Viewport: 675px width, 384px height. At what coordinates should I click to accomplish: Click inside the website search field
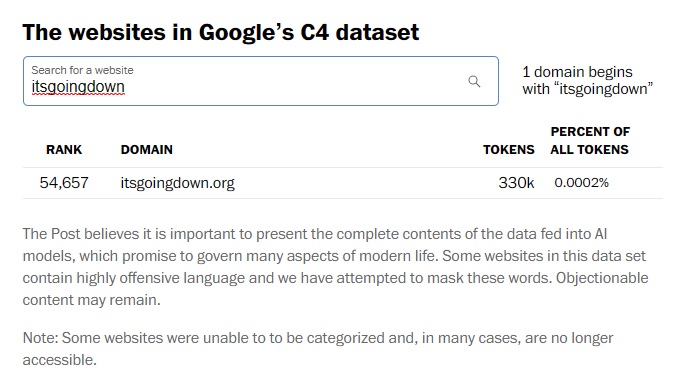click(x=261, y=81)
